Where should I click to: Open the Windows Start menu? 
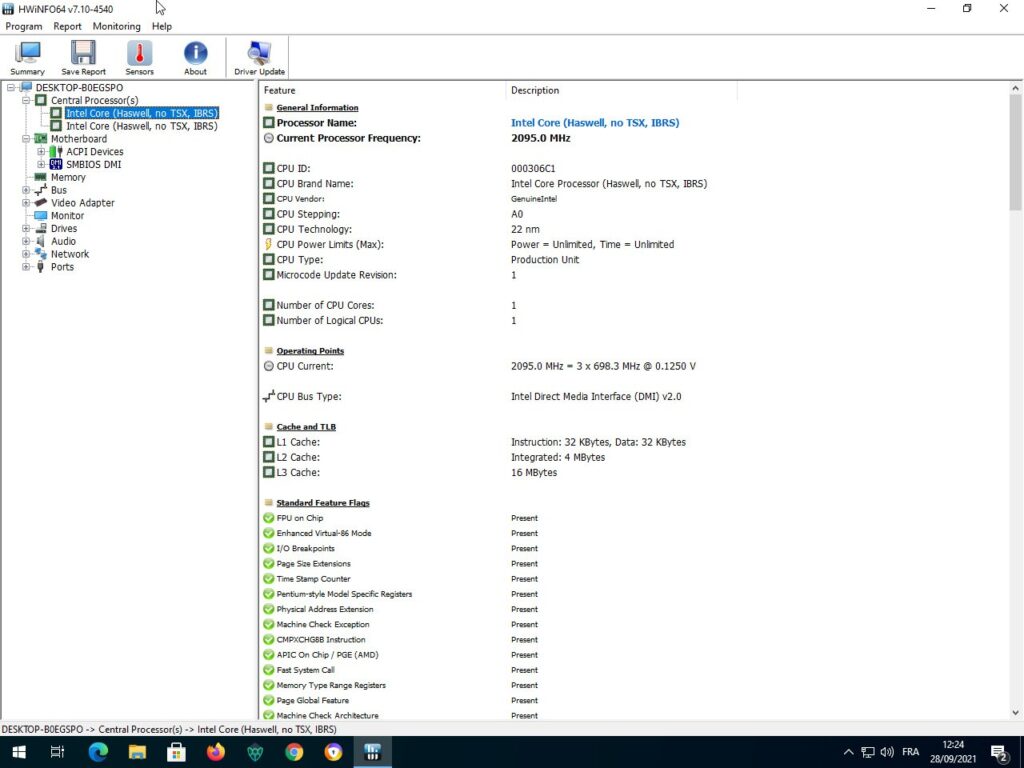tap(19, 752)
